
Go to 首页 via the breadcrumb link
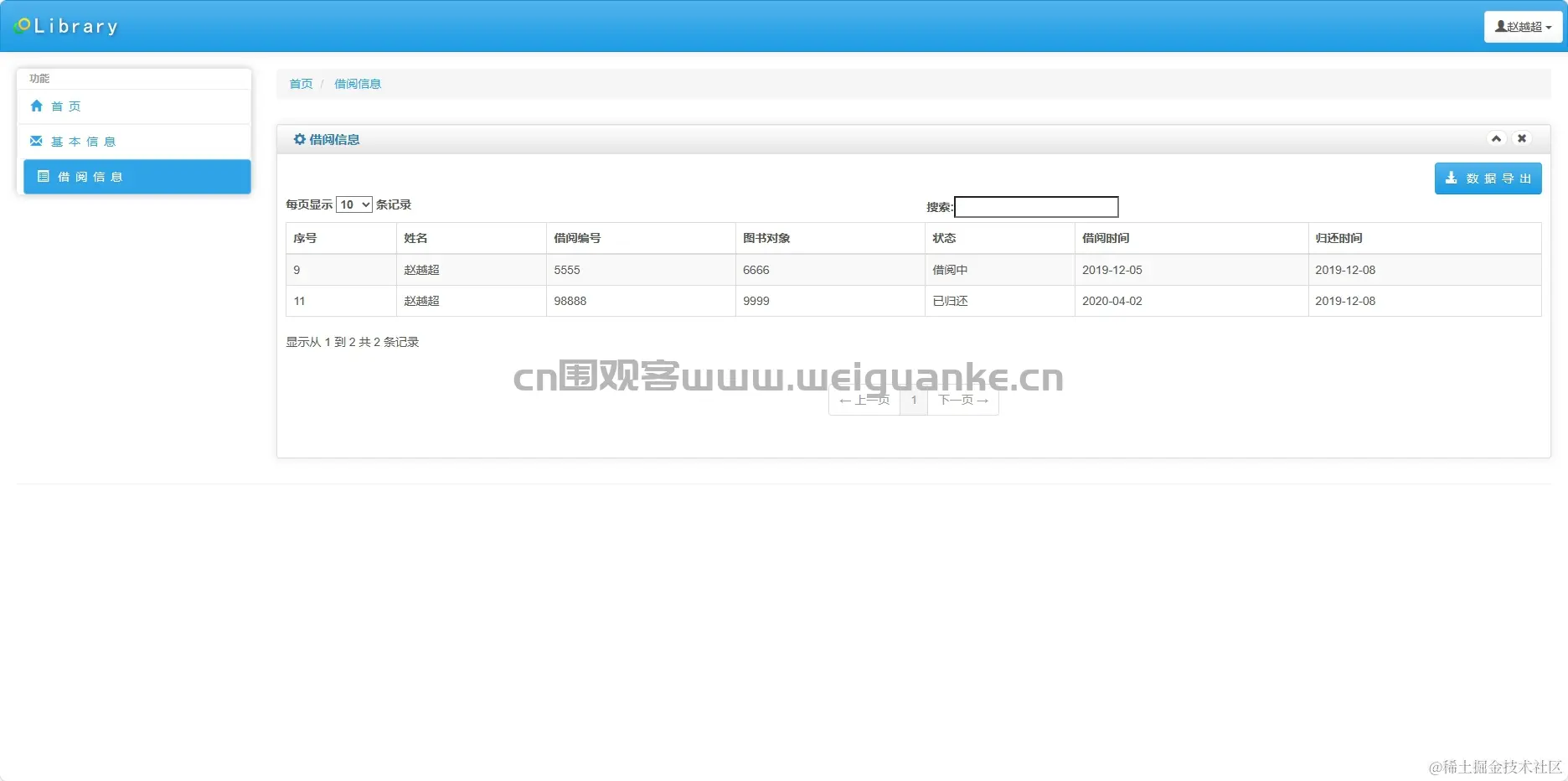pos(301,84)
